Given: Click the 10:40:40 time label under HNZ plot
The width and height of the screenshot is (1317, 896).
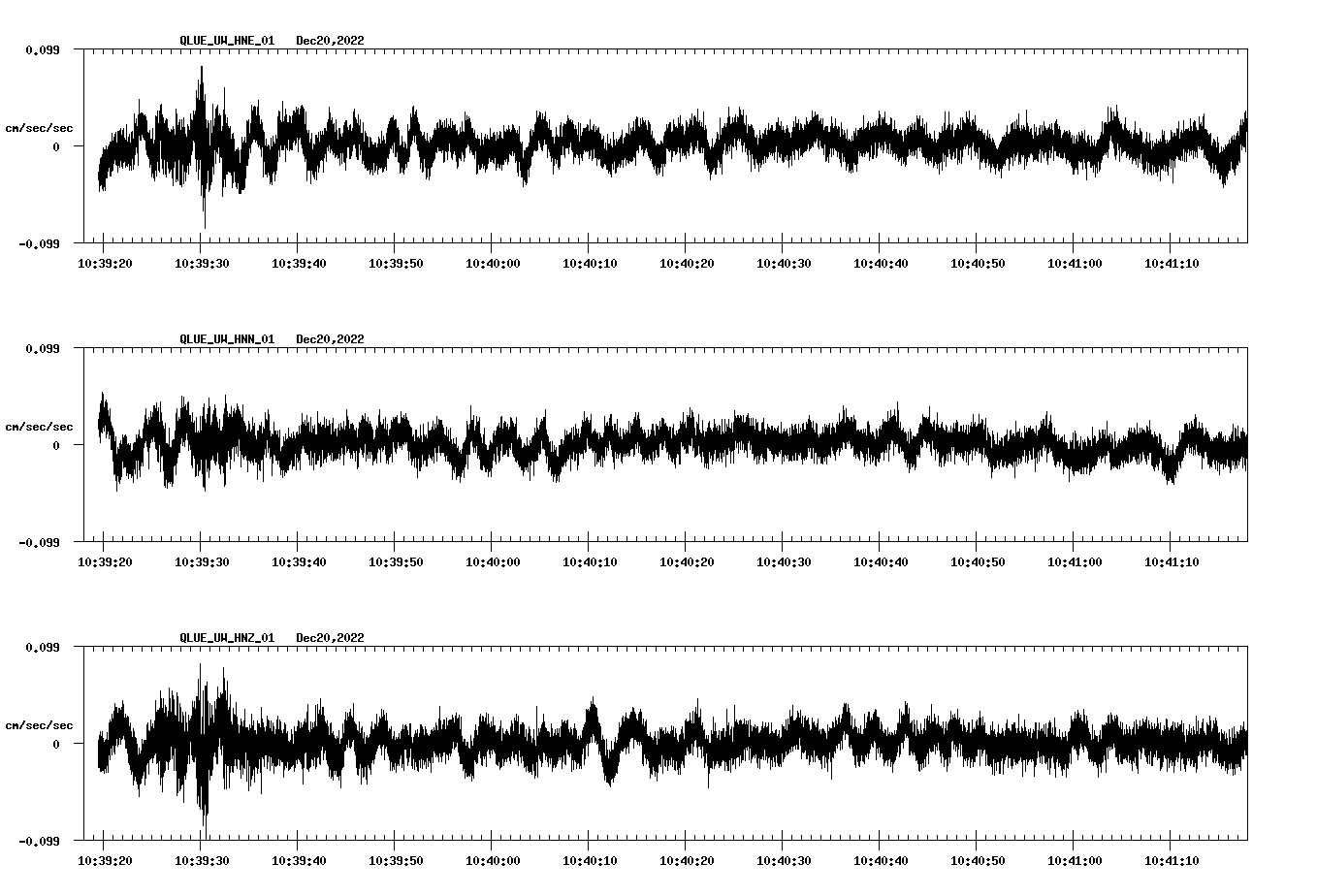Looking at the screenshot, I should pos(881,860).
